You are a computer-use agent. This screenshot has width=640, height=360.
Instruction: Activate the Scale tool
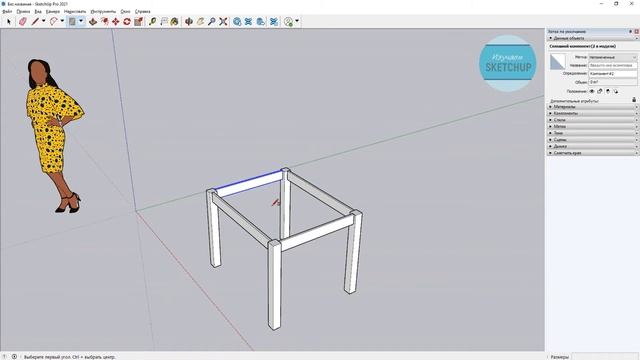click(138, 22)
